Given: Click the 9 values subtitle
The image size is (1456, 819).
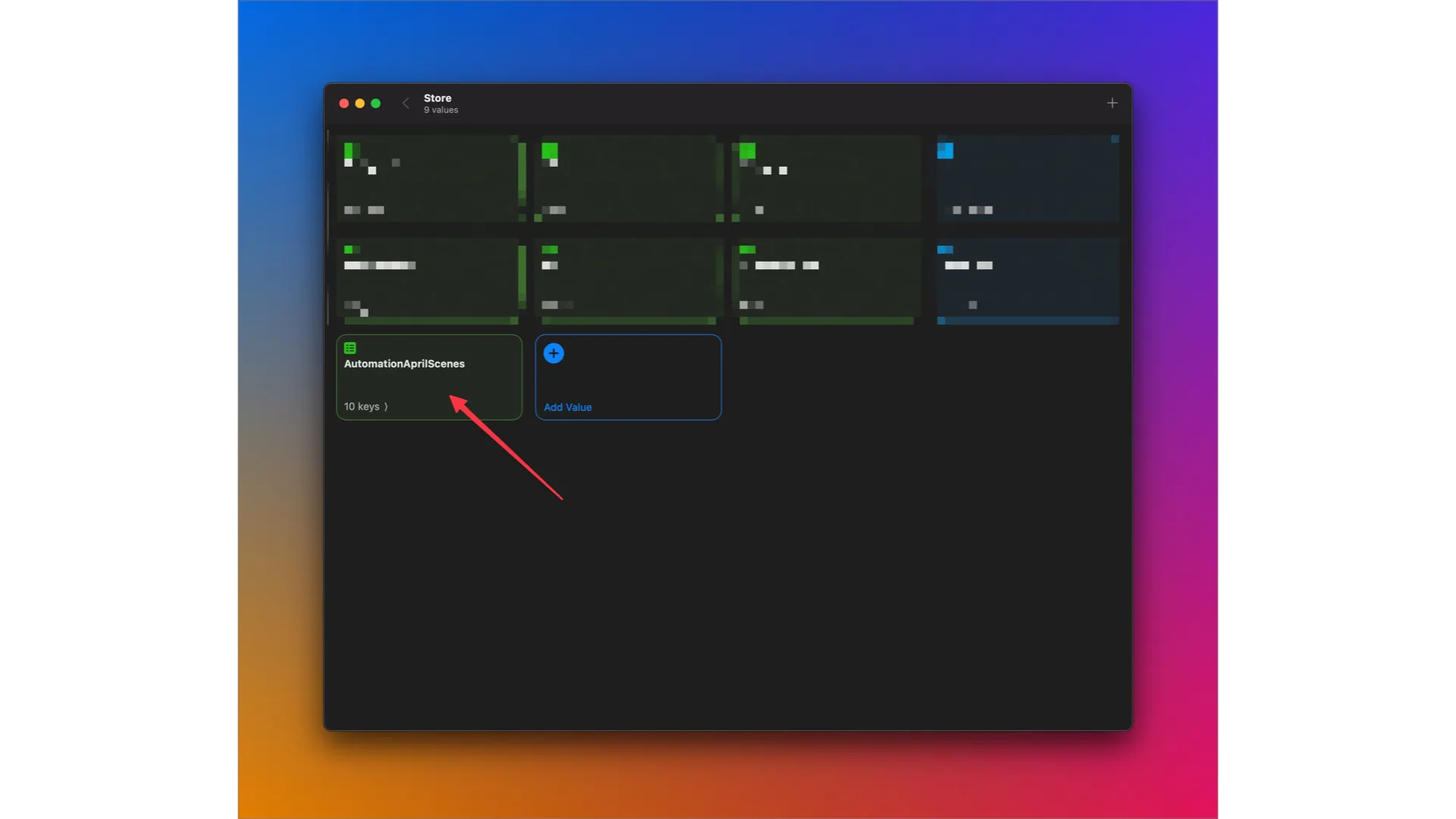Looking at the screenshot, I should pyautogui.click(x=441, y=110).
